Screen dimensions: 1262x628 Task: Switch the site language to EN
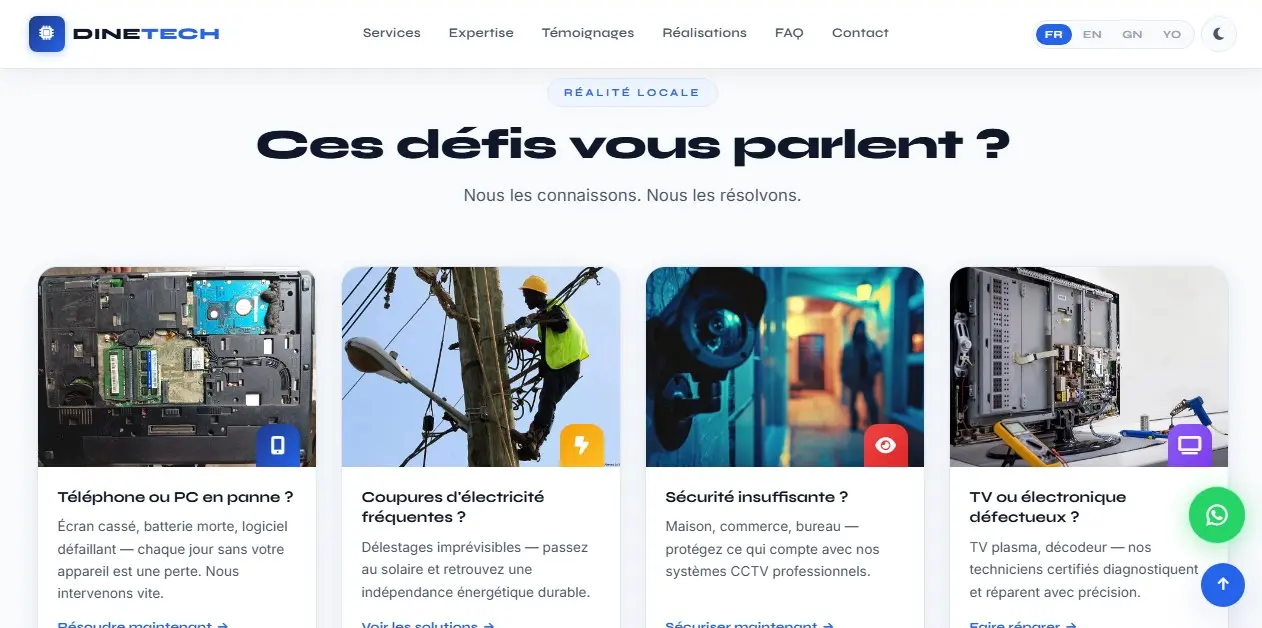tap(1092, 34)
